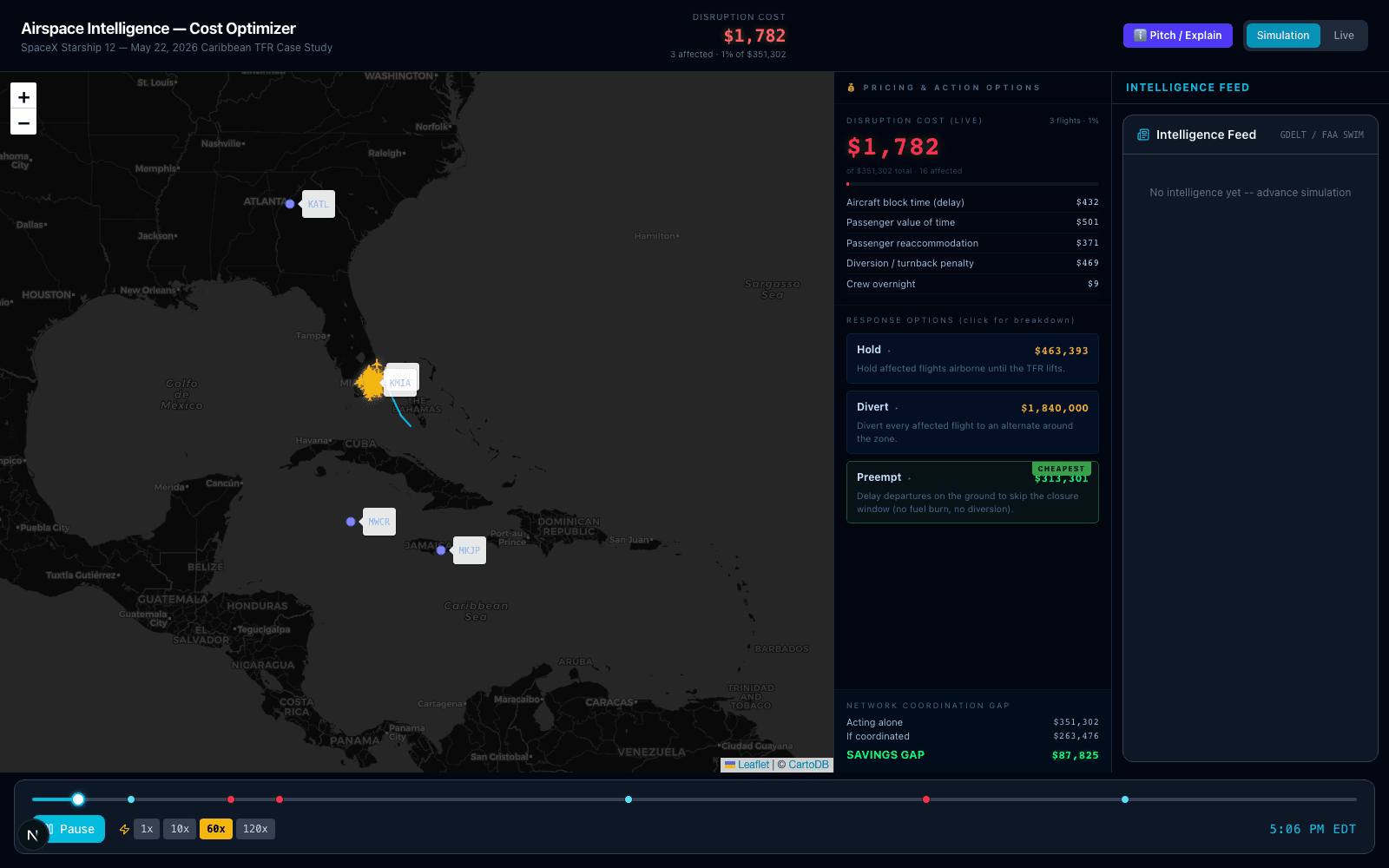1389x868 pixels.
Task: Click the Divert cost $1,840,000
Action: pyautogui.click(x=1054, y=408)
